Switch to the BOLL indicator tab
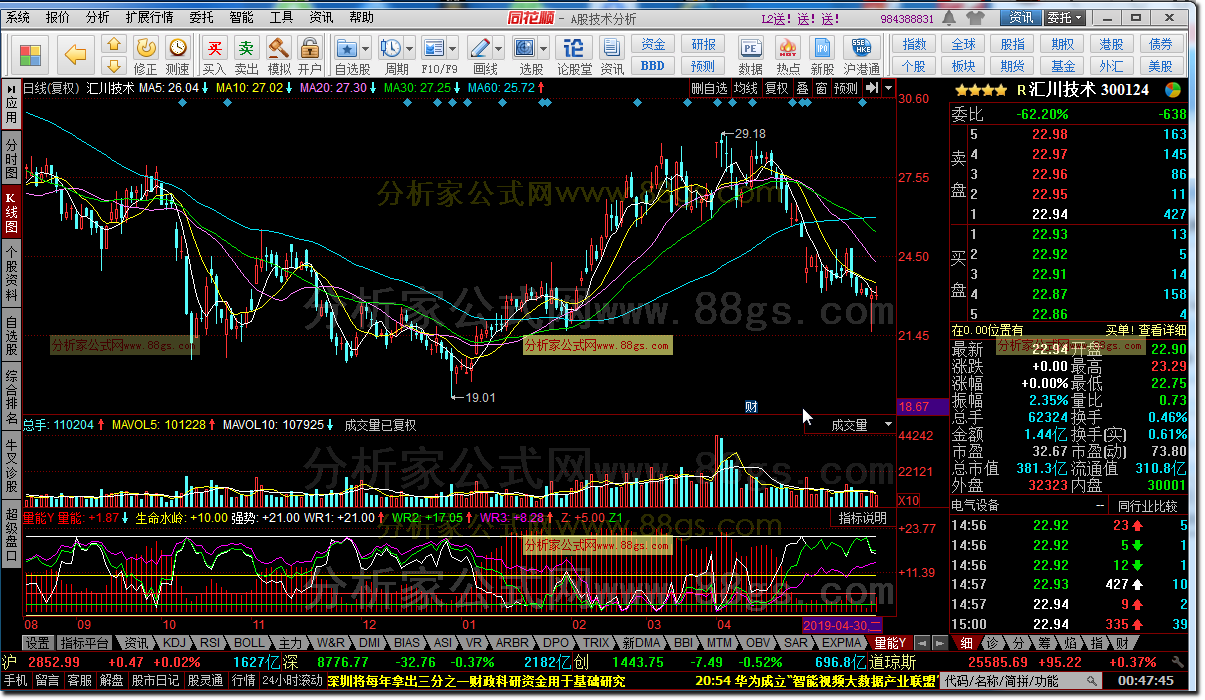The width and height of the screenshot is (1205, 700). tap(250, 643)
